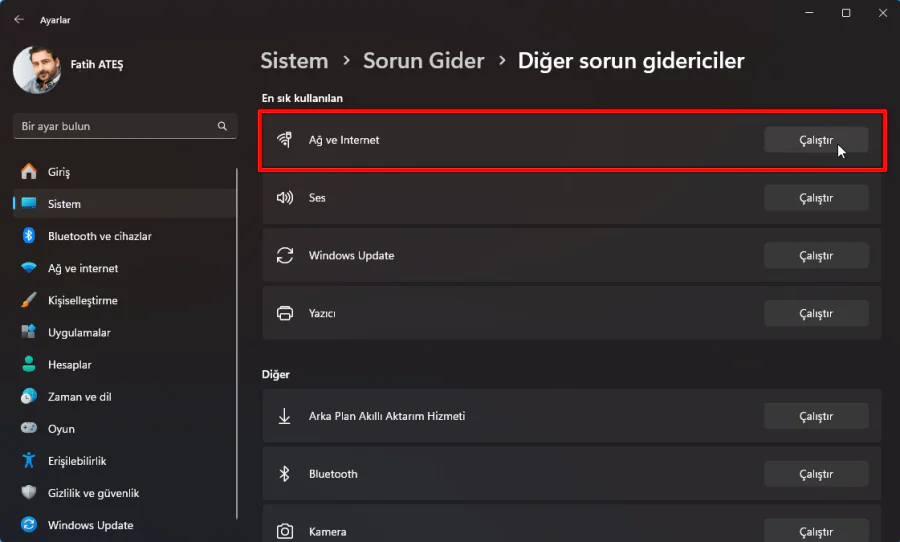Run the Ses troubleshooter
The width and height of the screenshot is (900, 542).
(816, 198)
